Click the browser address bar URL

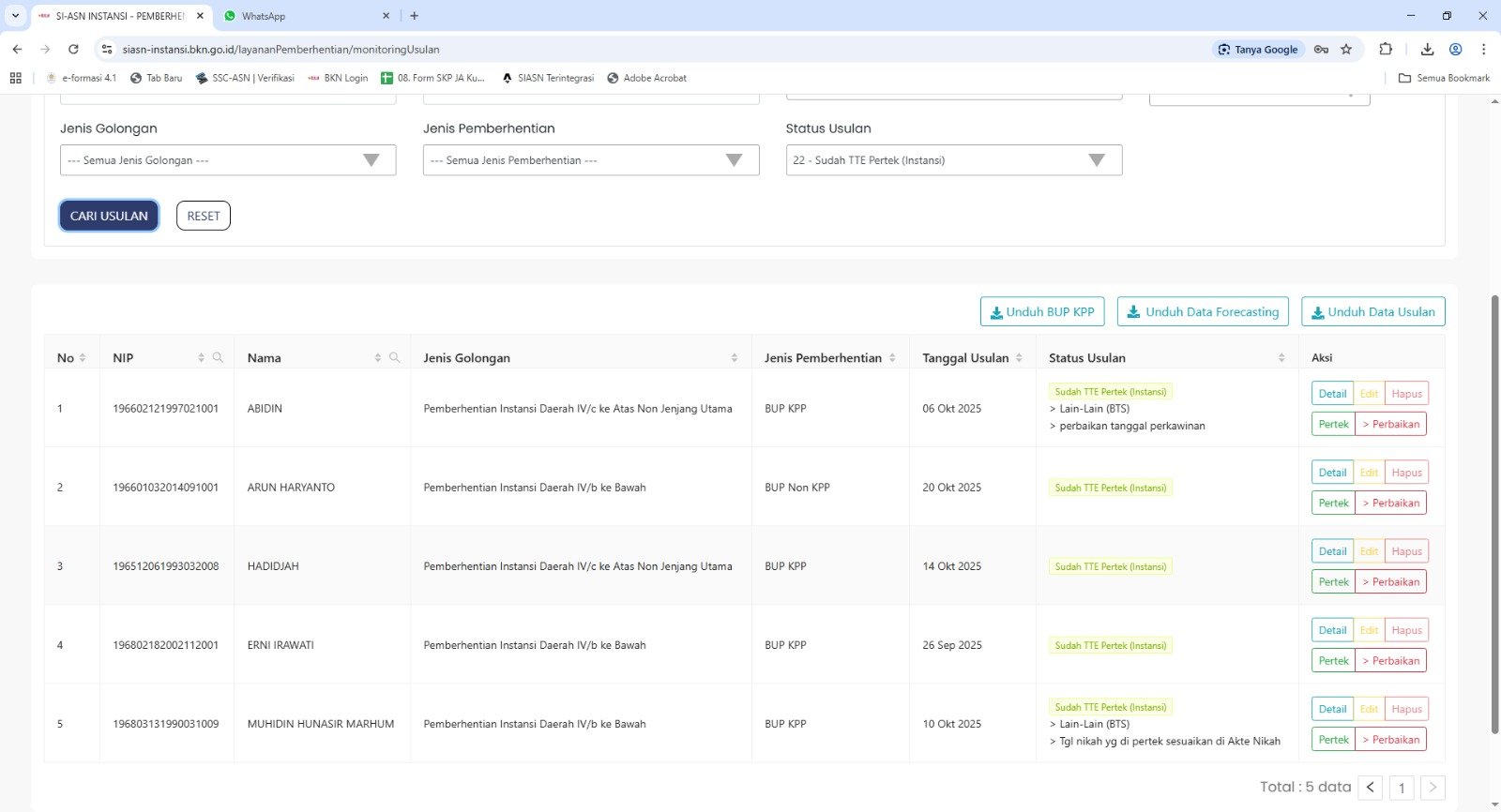281,50
